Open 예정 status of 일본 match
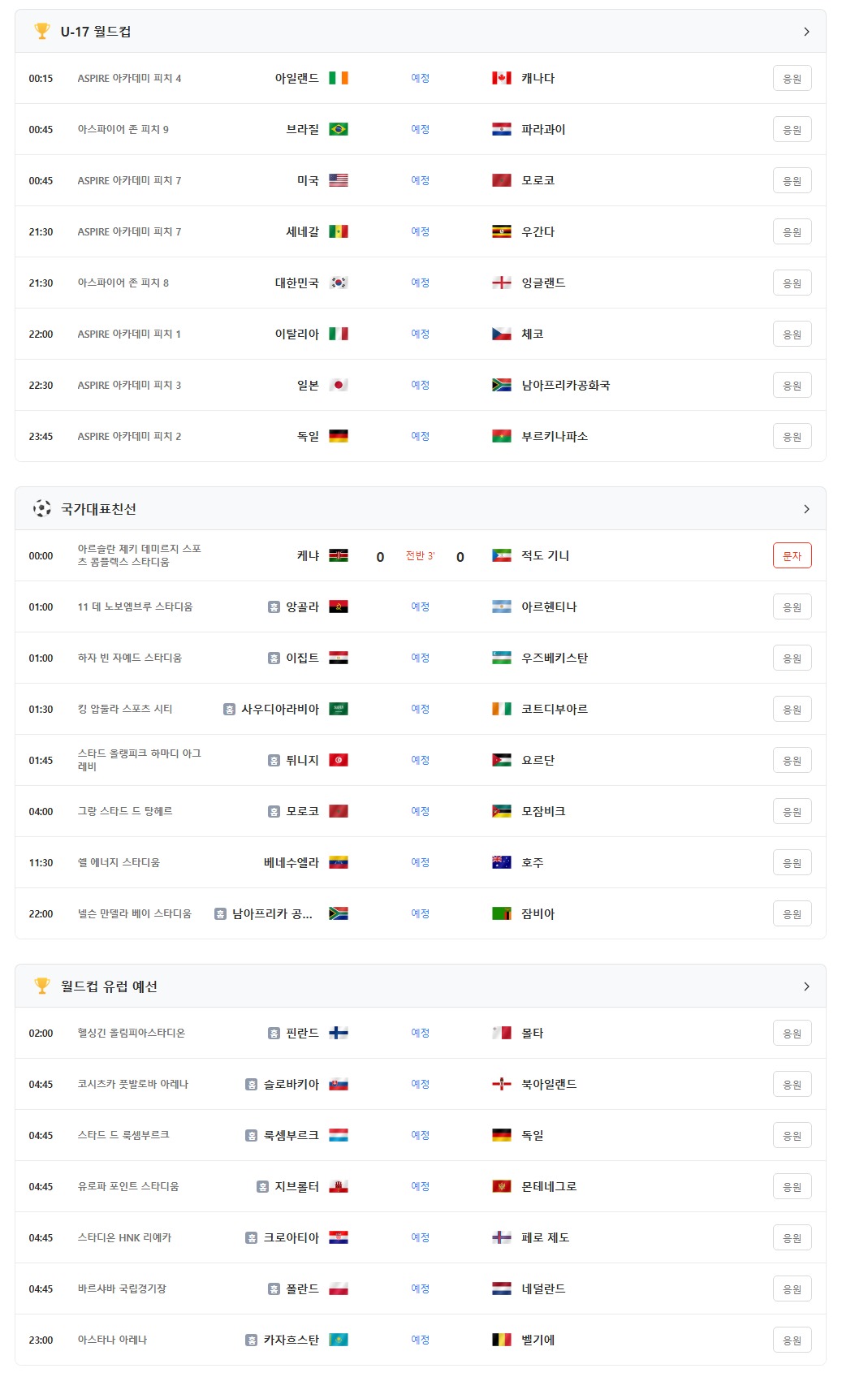The height and width of the screenshot is (1377, 868). pyautogui.click(x=420, y=385)
